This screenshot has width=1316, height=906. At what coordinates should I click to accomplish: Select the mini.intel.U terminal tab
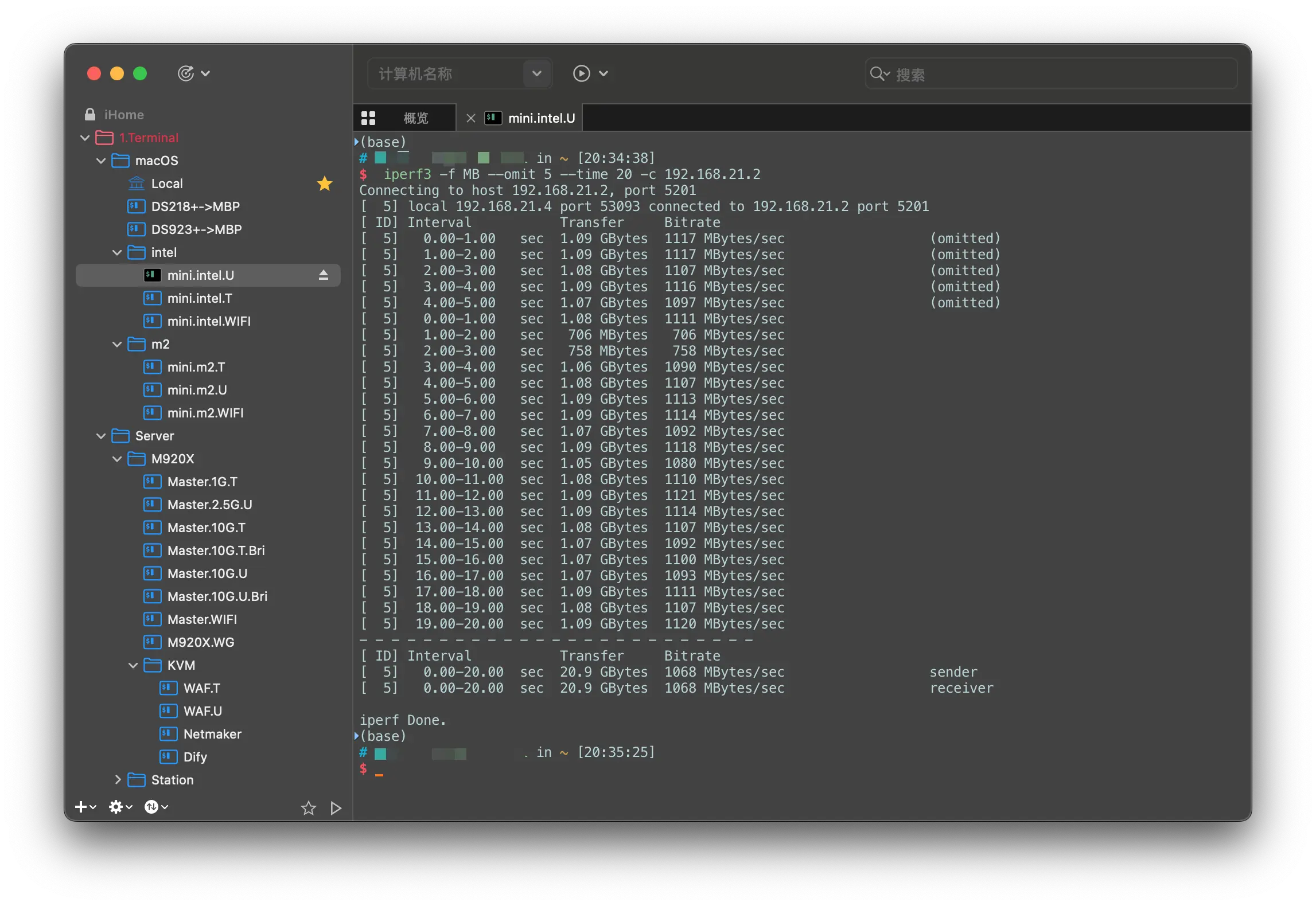pyautogui.click(x=542, y=118)
